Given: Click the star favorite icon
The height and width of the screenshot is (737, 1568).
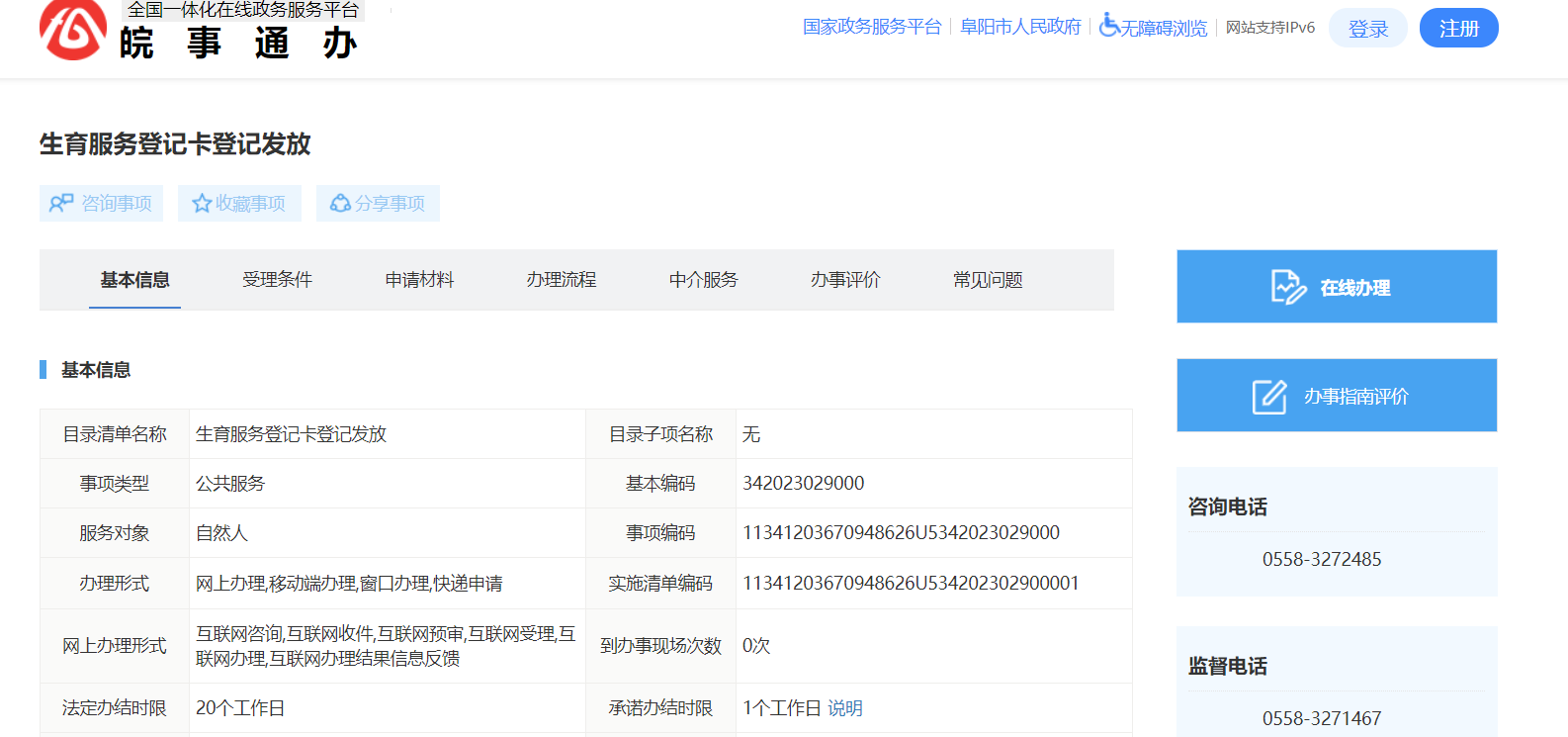Looking at the screenshot, I should (202, 203).
